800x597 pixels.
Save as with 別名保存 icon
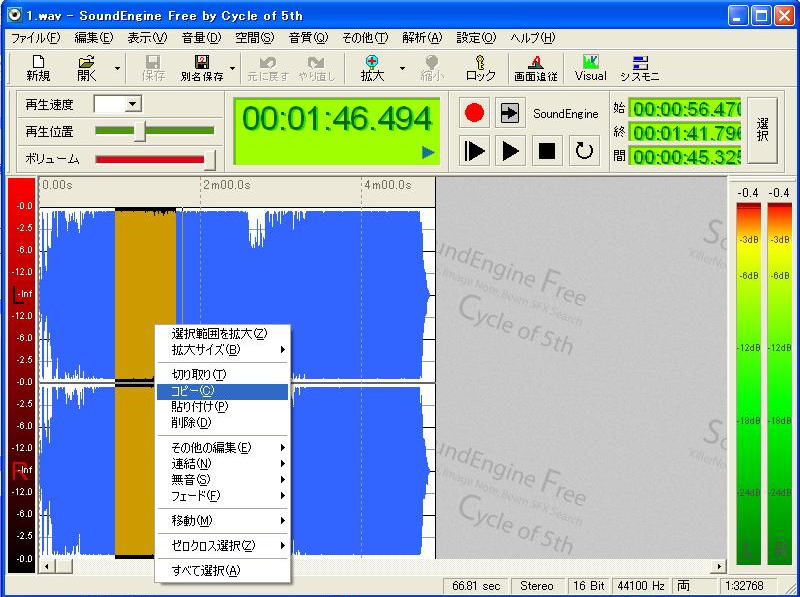tap(202, 68)
